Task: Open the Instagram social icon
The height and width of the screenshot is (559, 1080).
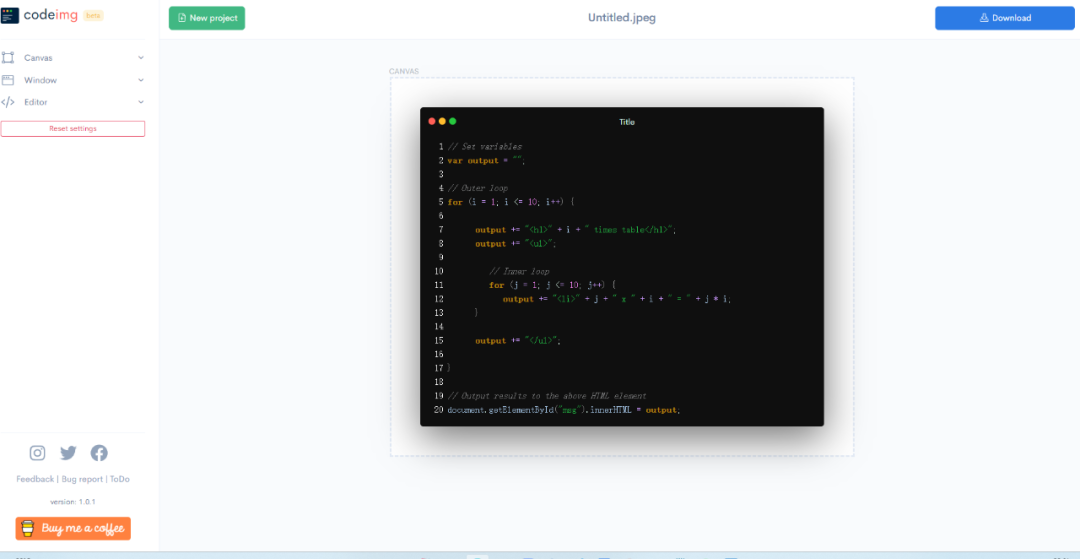Action: [x=38, y=453]
